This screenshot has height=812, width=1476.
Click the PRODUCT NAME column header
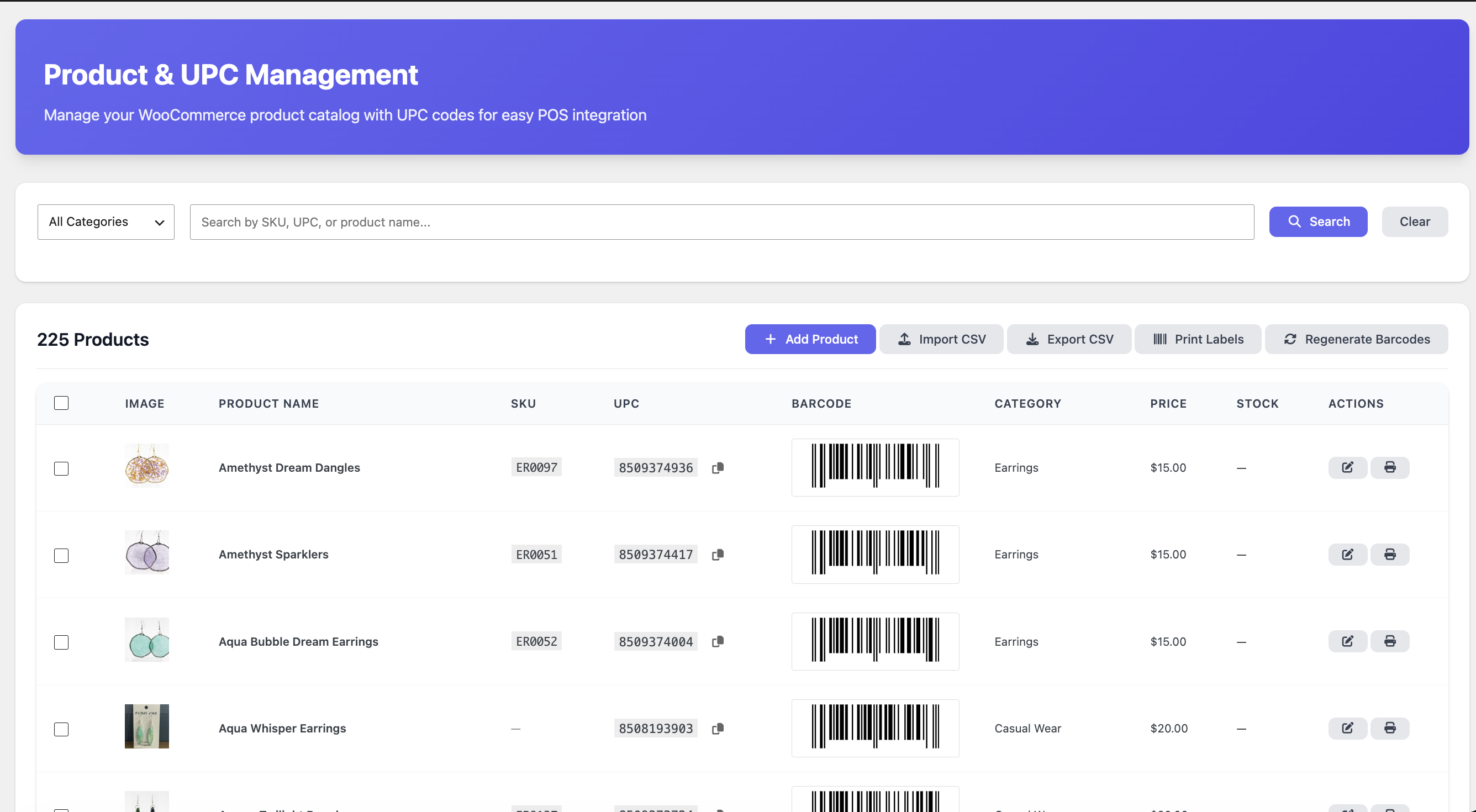(268, 403)
